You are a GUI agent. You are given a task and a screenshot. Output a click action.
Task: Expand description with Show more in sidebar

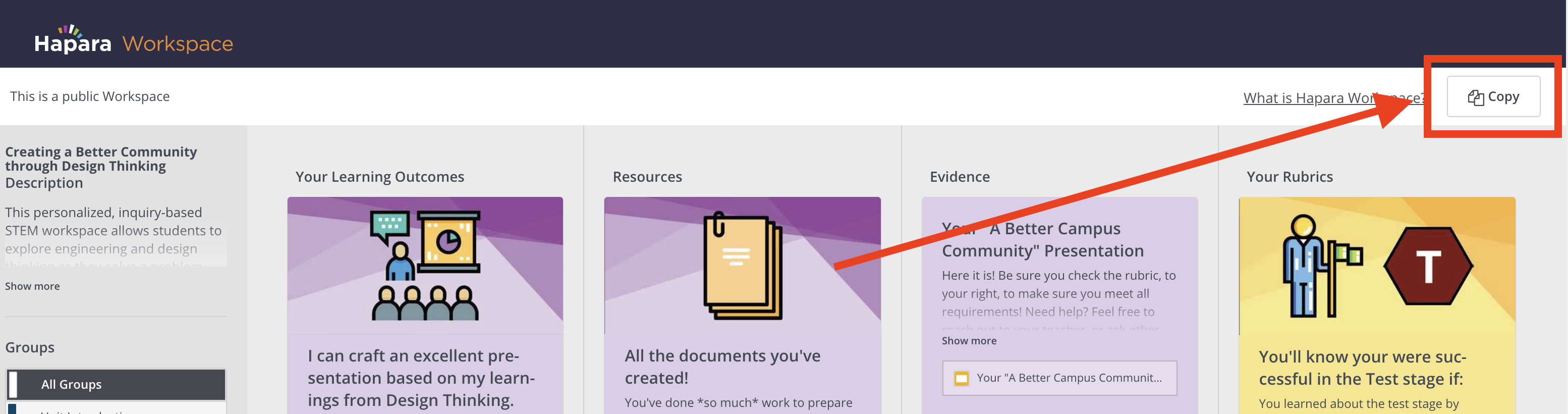click(32, 286)
